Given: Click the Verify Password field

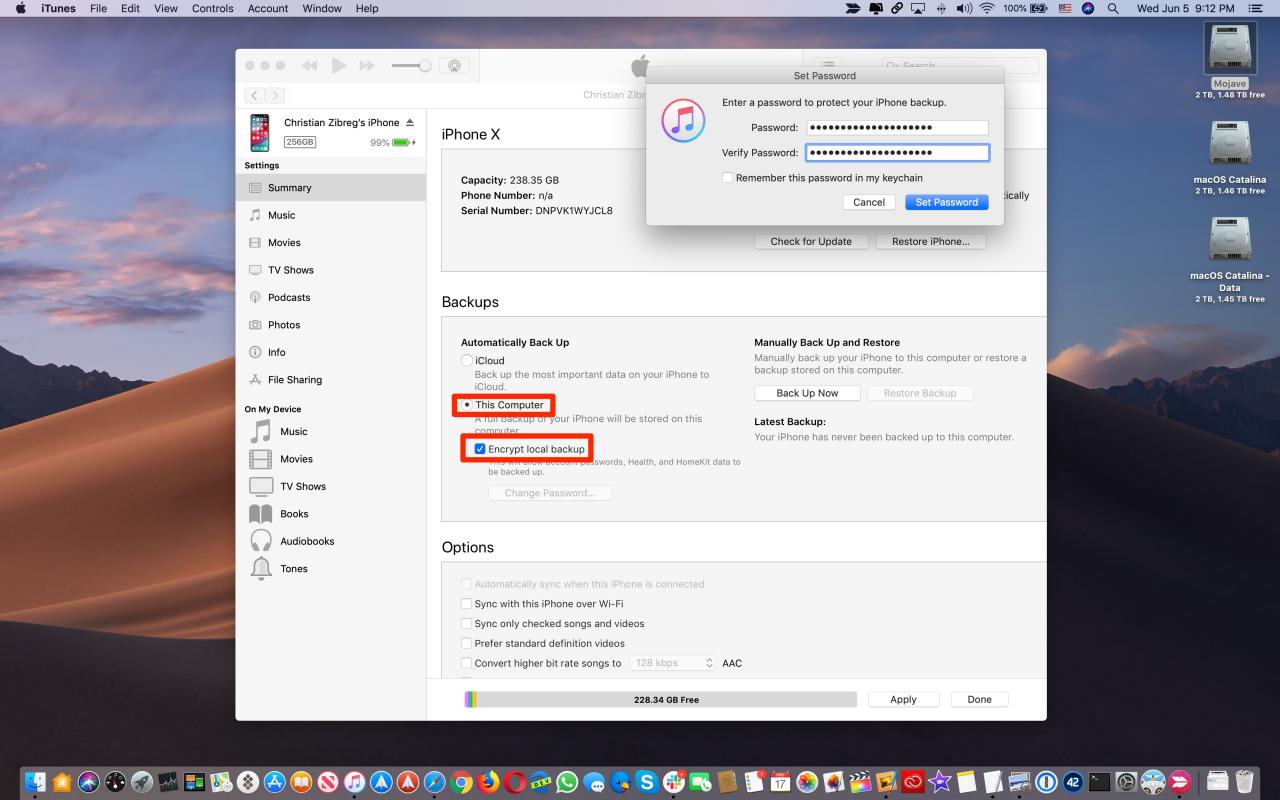Looking at the screenshot, I should coord(897,152).
